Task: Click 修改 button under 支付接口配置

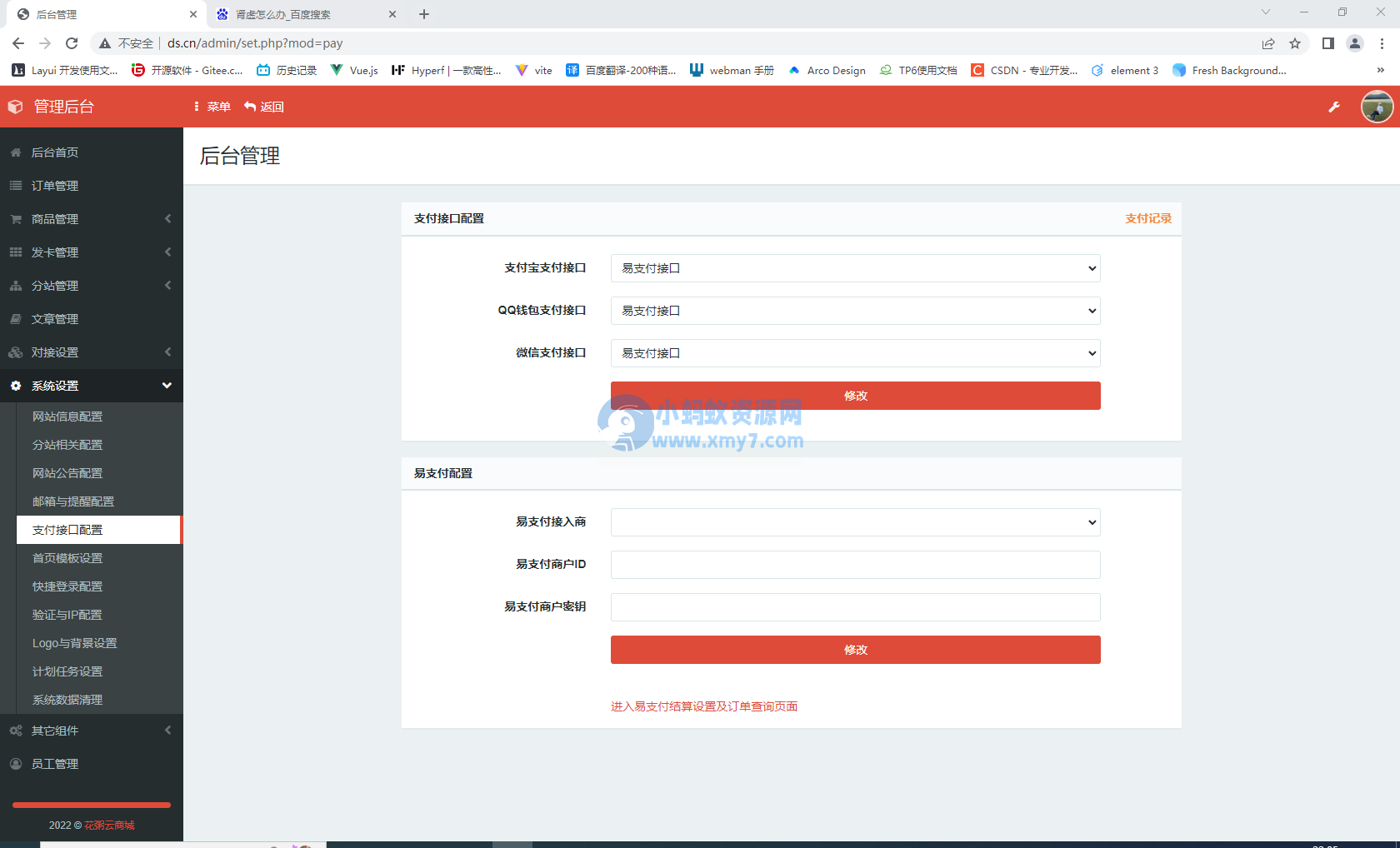Action: (855, 396)
